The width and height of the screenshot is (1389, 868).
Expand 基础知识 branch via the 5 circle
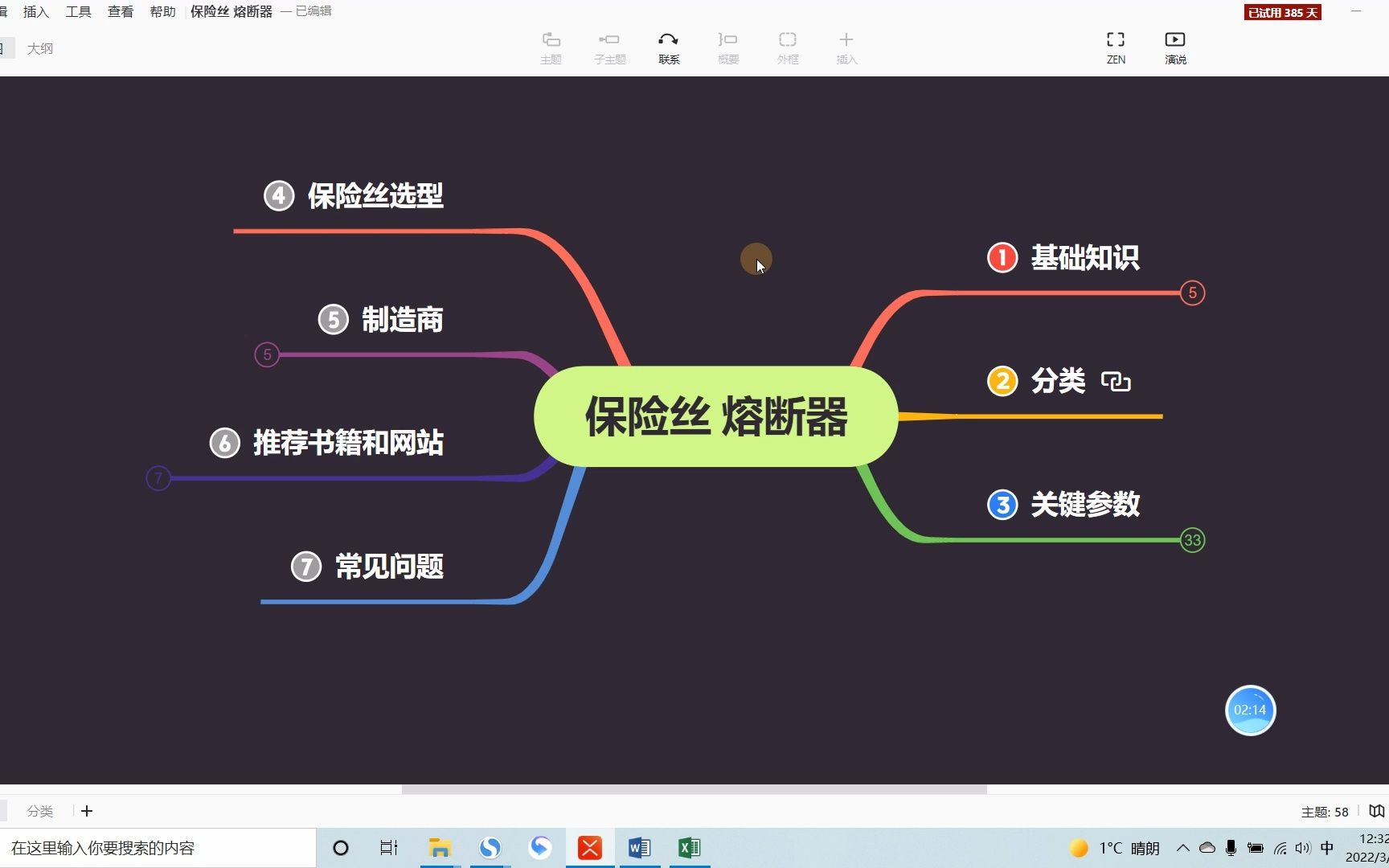tap(1193, 293)
